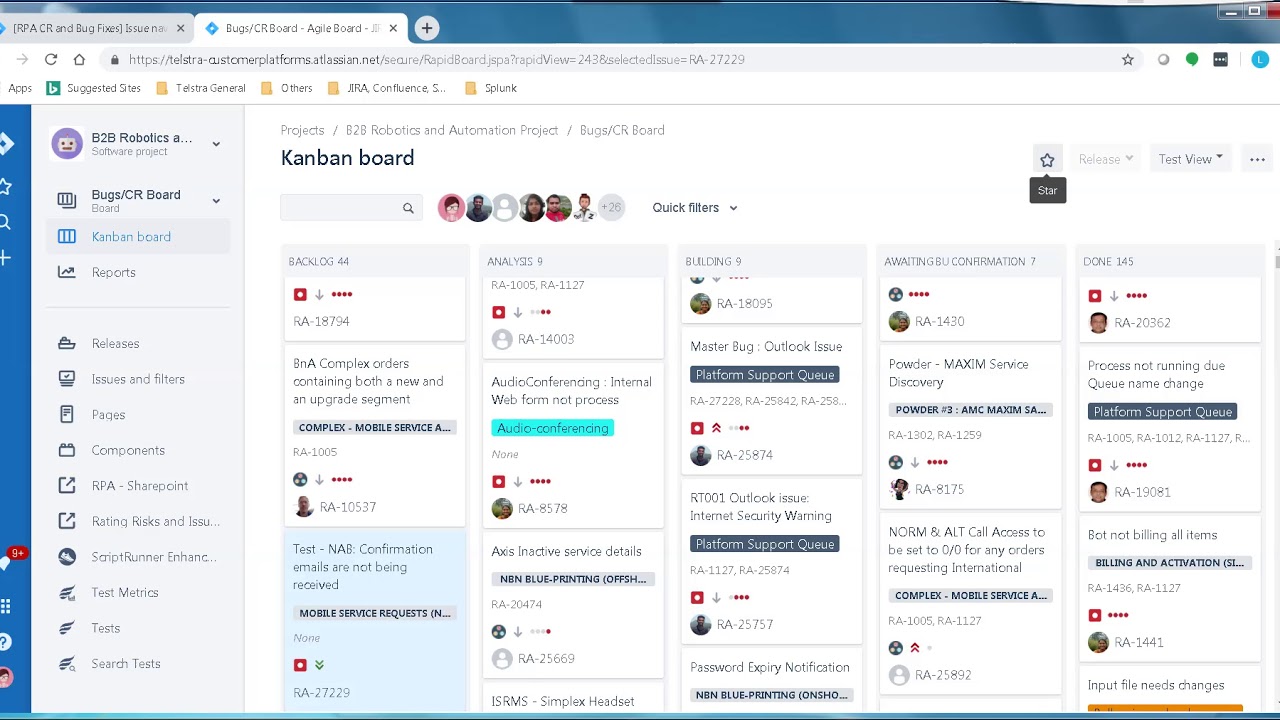Expand the B2B Robotics project dropdown
Image resolution: width=1280 pixels, height=720 pixels.
216,144
